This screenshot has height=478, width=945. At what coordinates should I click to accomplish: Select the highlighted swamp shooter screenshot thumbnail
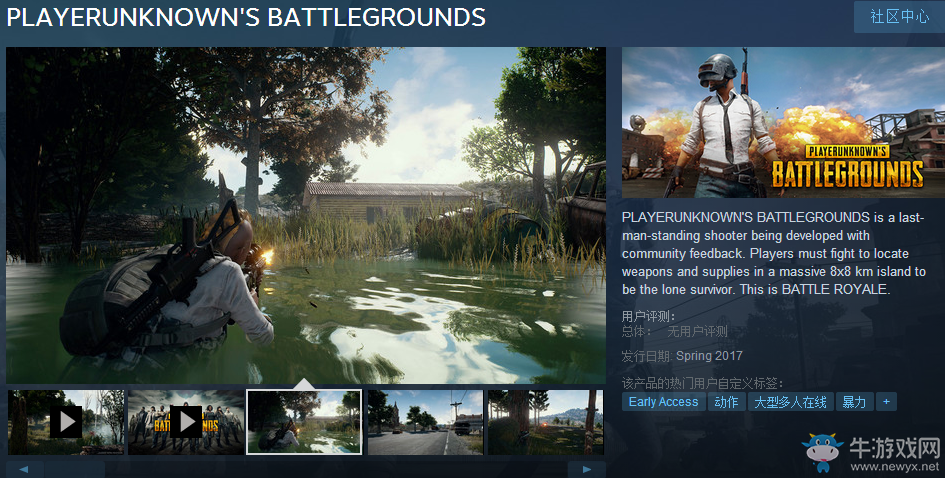[x=304, y=422]
